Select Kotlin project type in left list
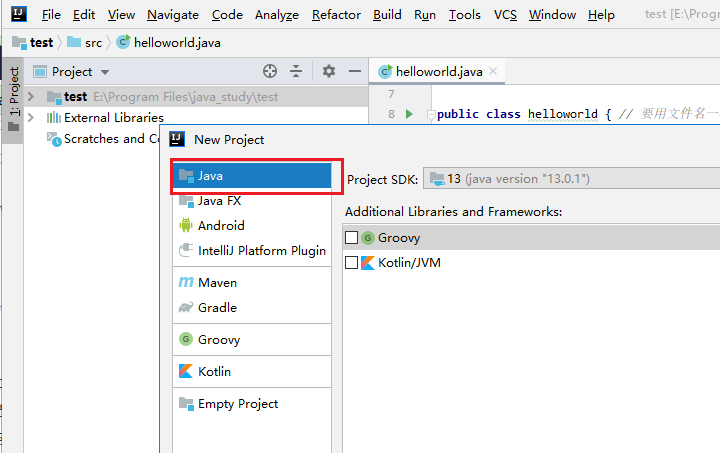 pos(252,371)
